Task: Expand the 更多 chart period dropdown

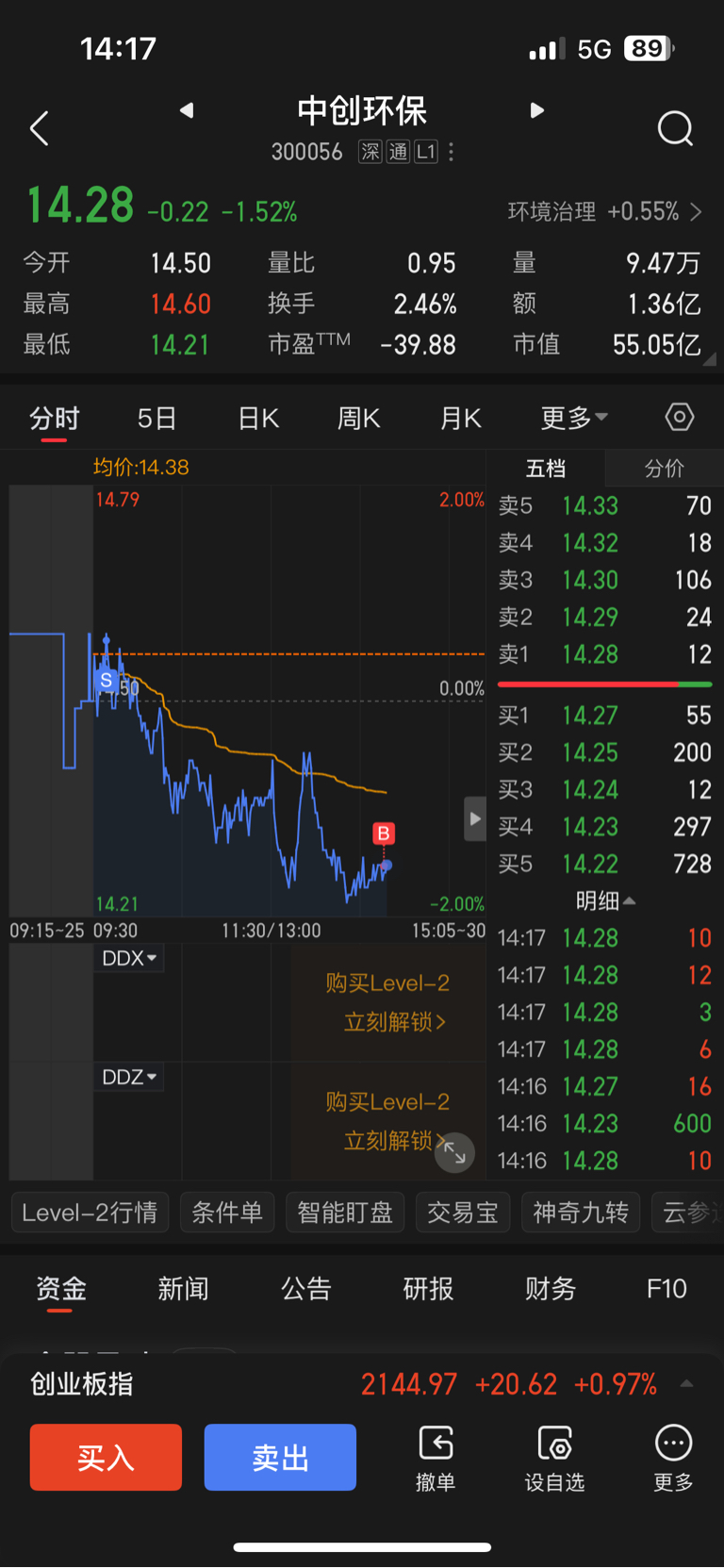Action: coord(574,418)
